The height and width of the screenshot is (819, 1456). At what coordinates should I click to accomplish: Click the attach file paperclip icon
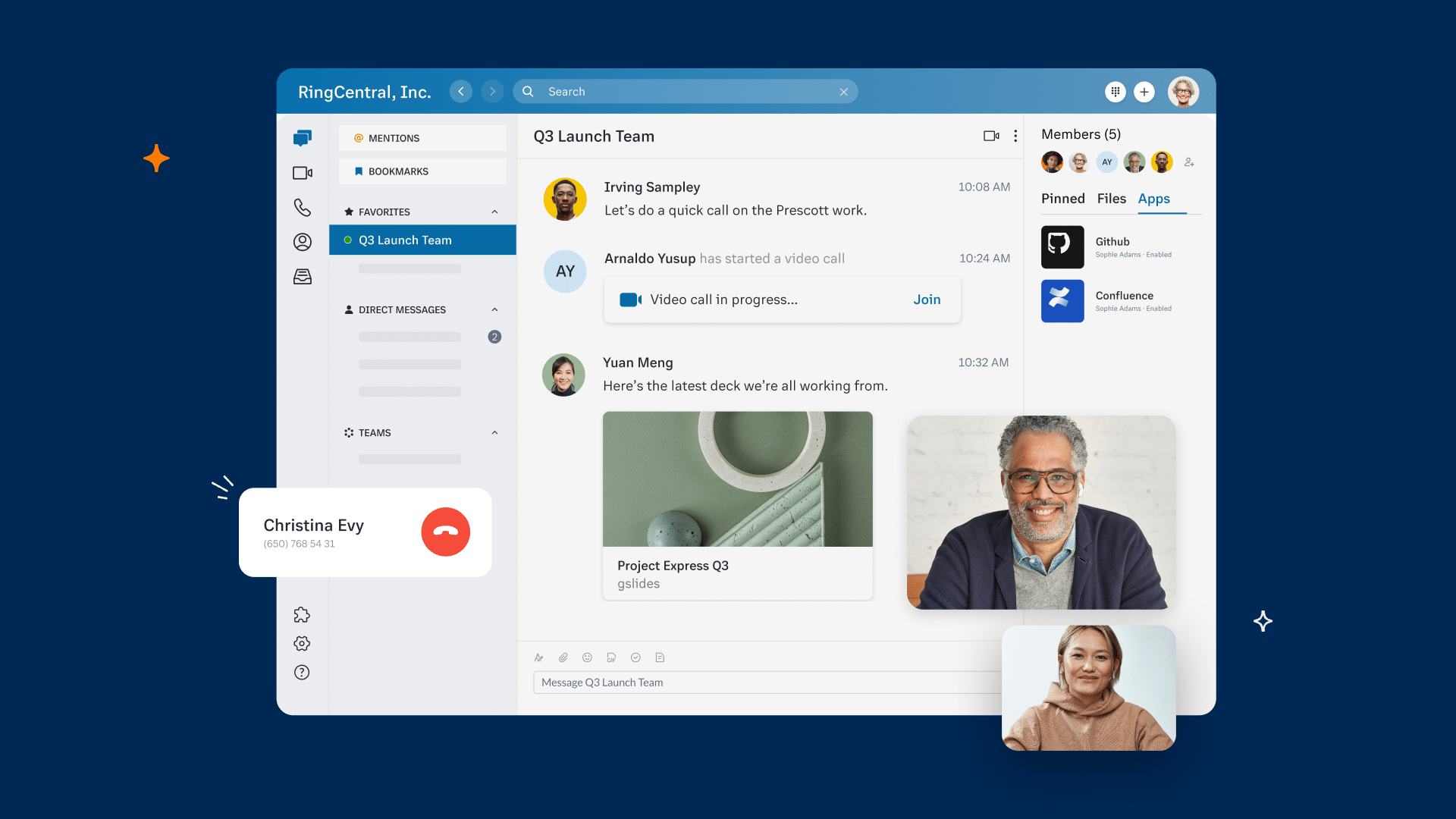[x=563, y=657]
